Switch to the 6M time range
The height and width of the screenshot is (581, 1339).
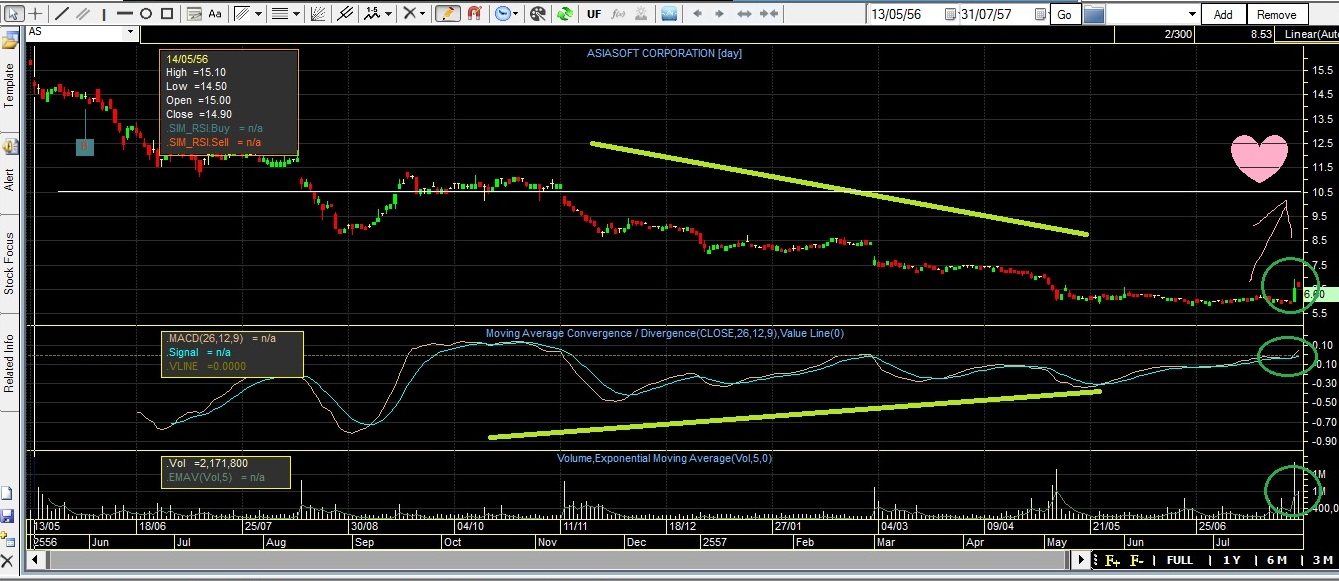[1277, 560]
